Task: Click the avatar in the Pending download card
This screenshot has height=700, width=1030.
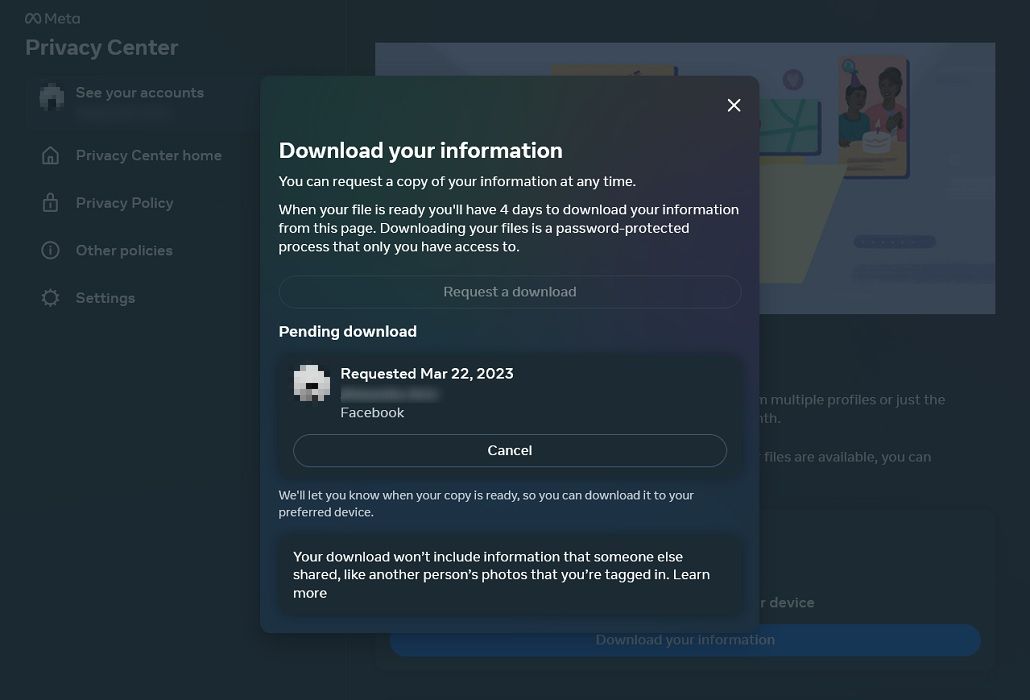Action: (311, 381)
